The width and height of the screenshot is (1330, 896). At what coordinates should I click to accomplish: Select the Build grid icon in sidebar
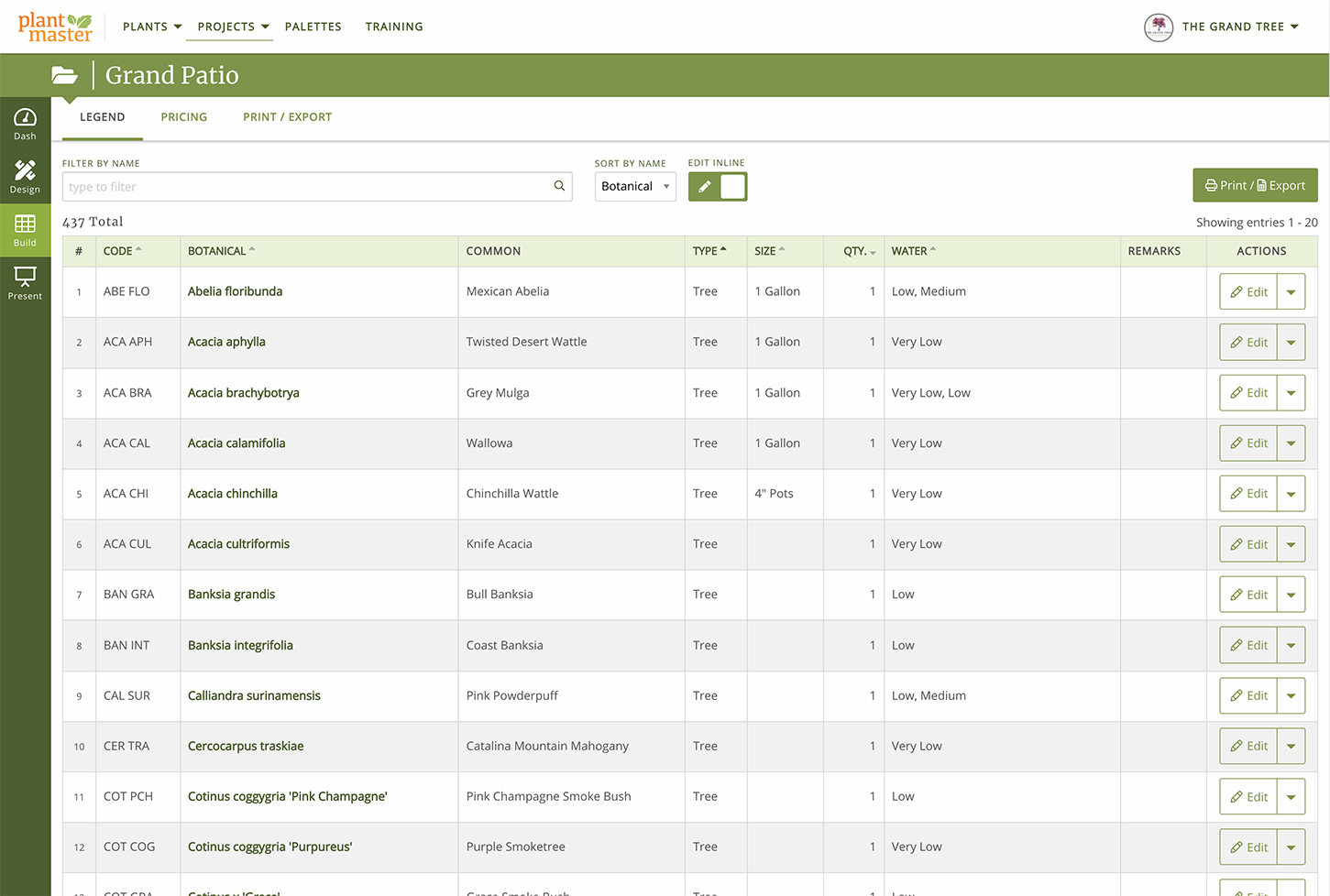[25, 230]
